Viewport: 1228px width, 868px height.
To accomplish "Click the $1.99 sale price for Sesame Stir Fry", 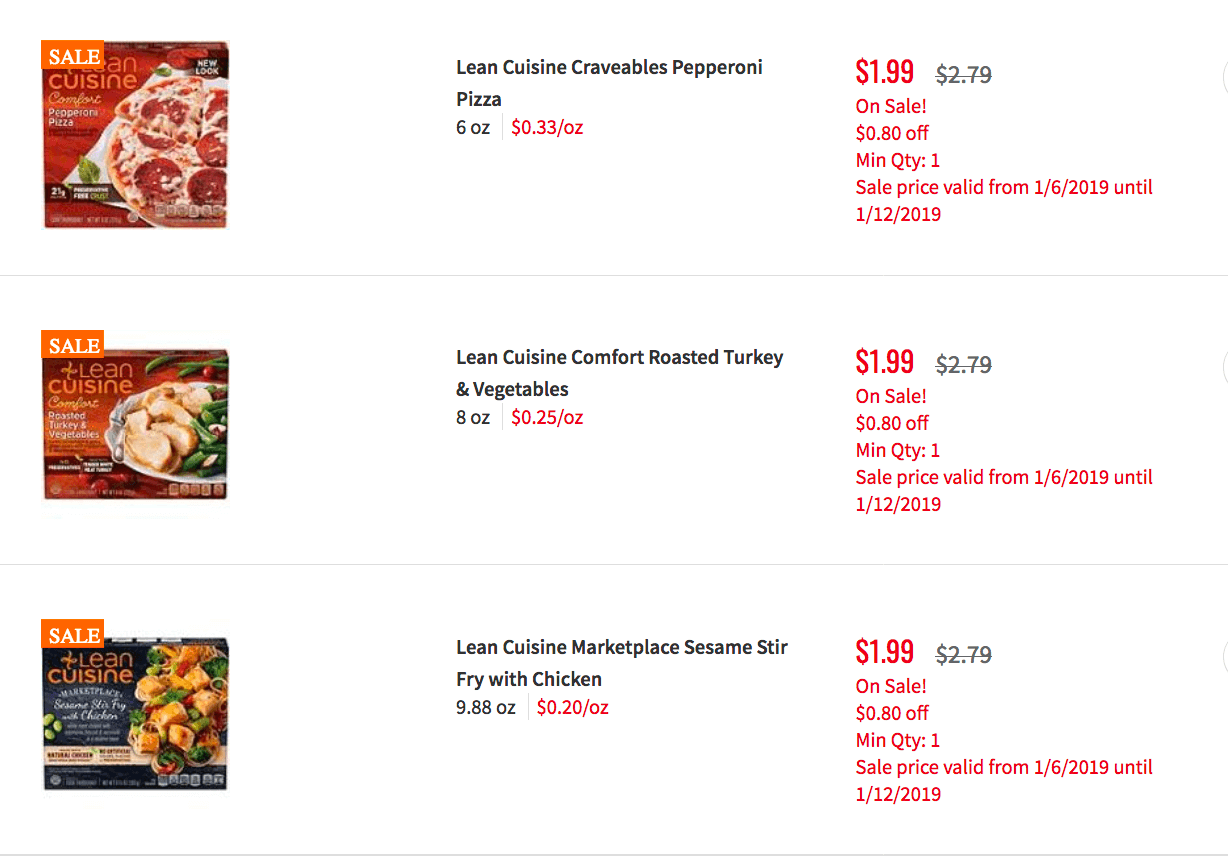I will 885,652.
